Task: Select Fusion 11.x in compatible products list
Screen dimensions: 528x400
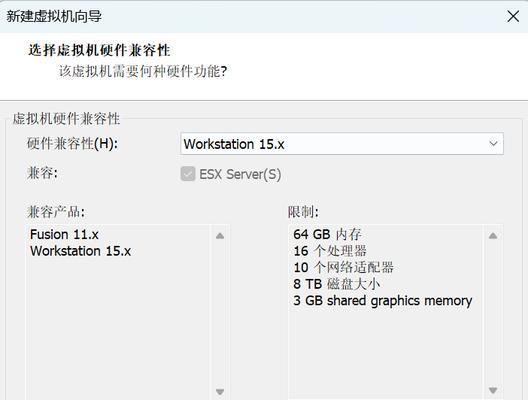Action: click(x=64, y=234)
